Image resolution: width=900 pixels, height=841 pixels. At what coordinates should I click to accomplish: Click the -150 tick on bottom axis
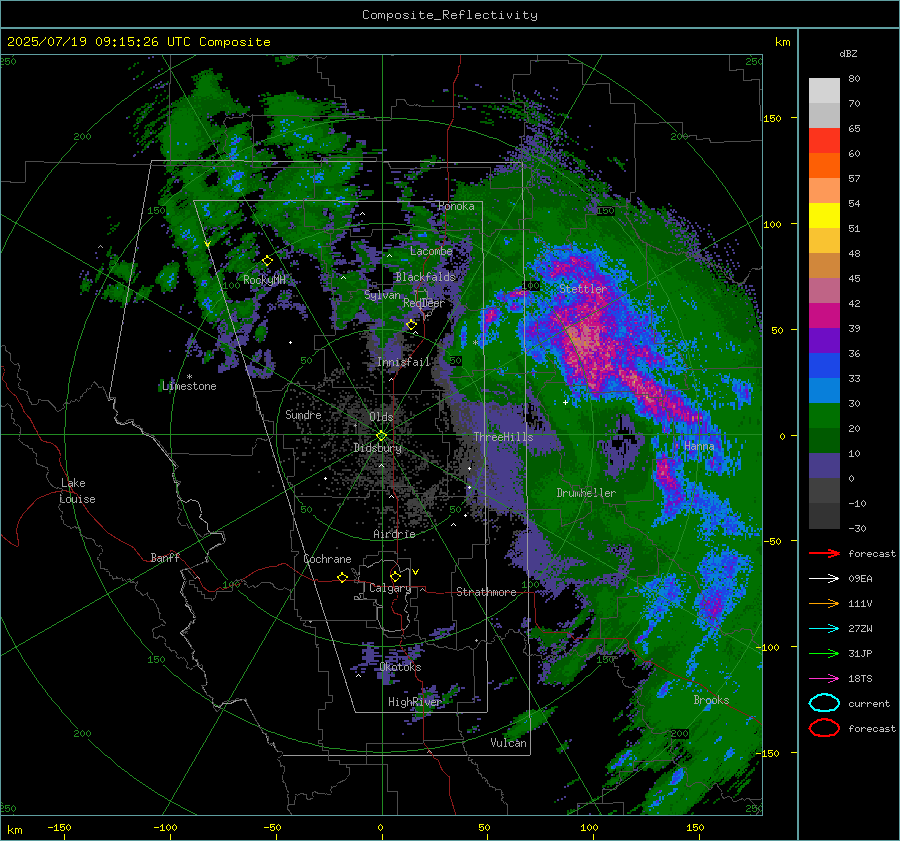click(x=59, y=827)
